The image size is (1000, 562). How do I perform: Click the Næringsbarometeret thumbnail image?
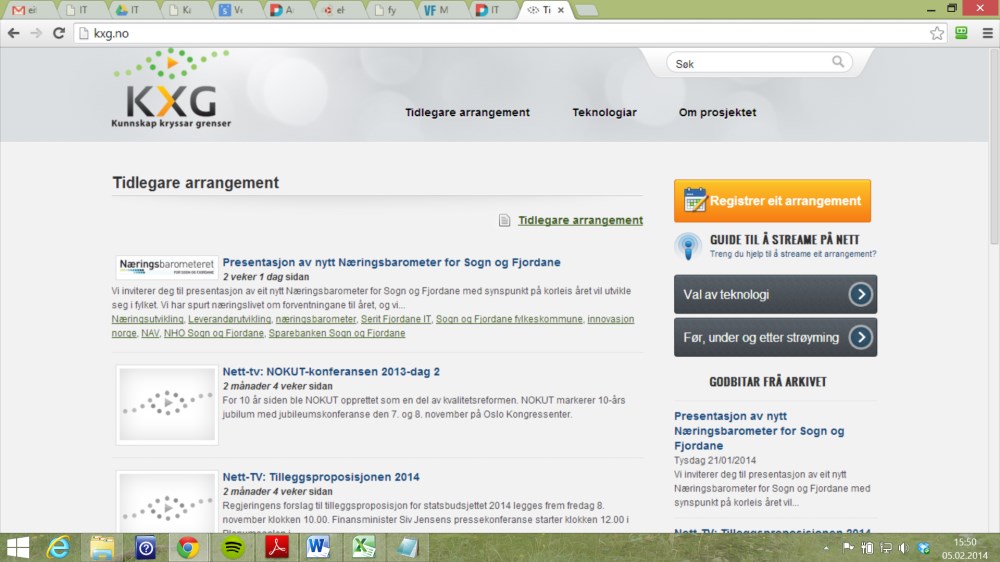(x=167, y=267)
